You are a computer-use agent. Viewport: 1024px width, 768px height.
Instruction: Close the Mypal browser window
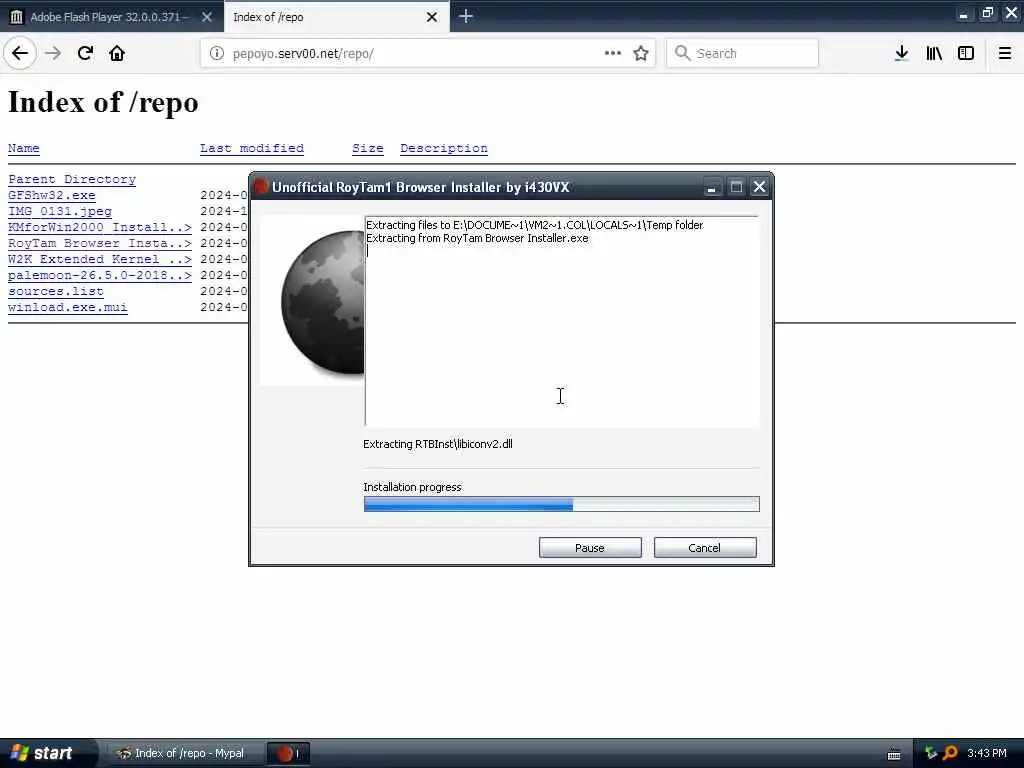click(x=1011, y=13)
